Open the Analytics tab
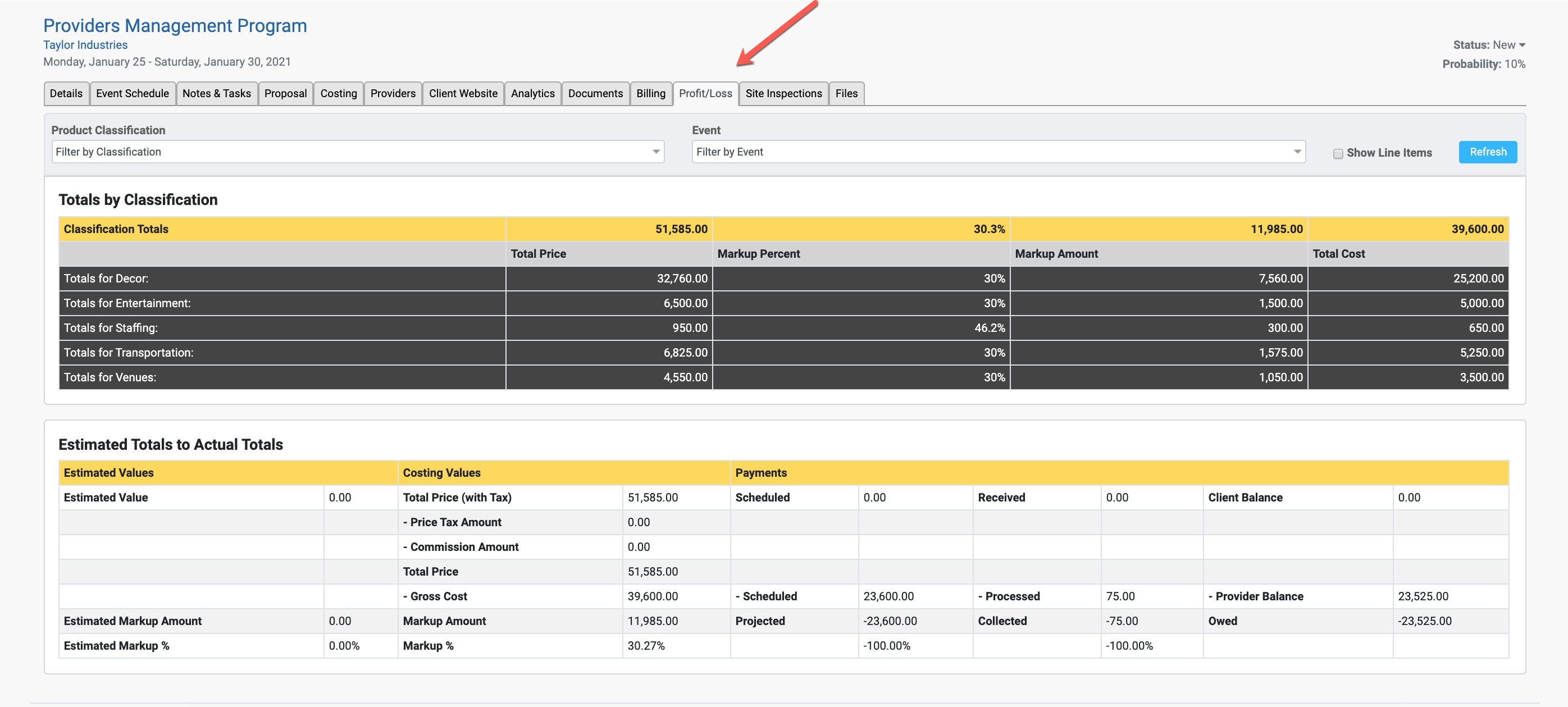Screen dimensions: 1568x707 532,94
